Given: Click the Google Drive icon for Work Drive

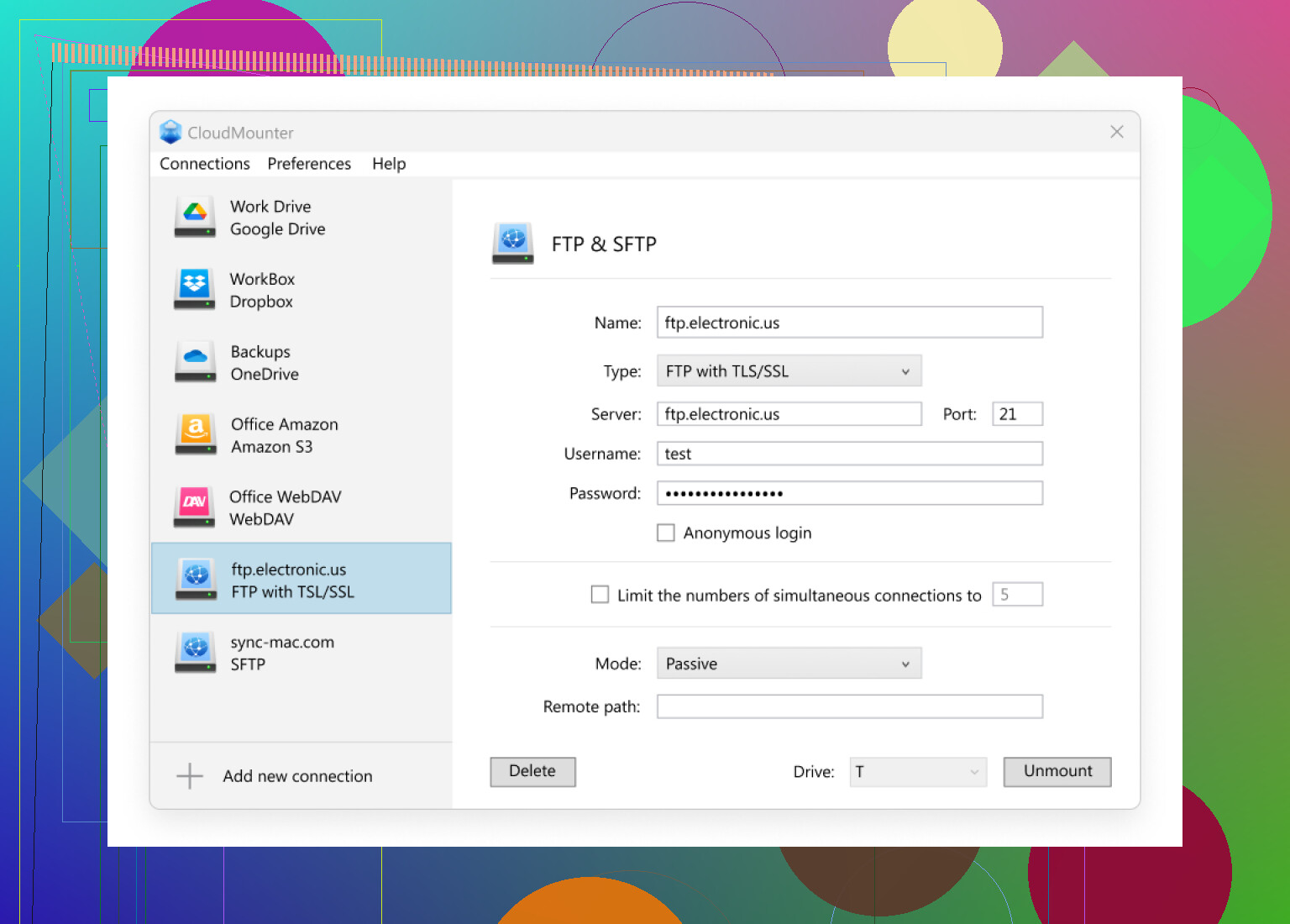Looking at the screenshot, I should click(195, 217).
